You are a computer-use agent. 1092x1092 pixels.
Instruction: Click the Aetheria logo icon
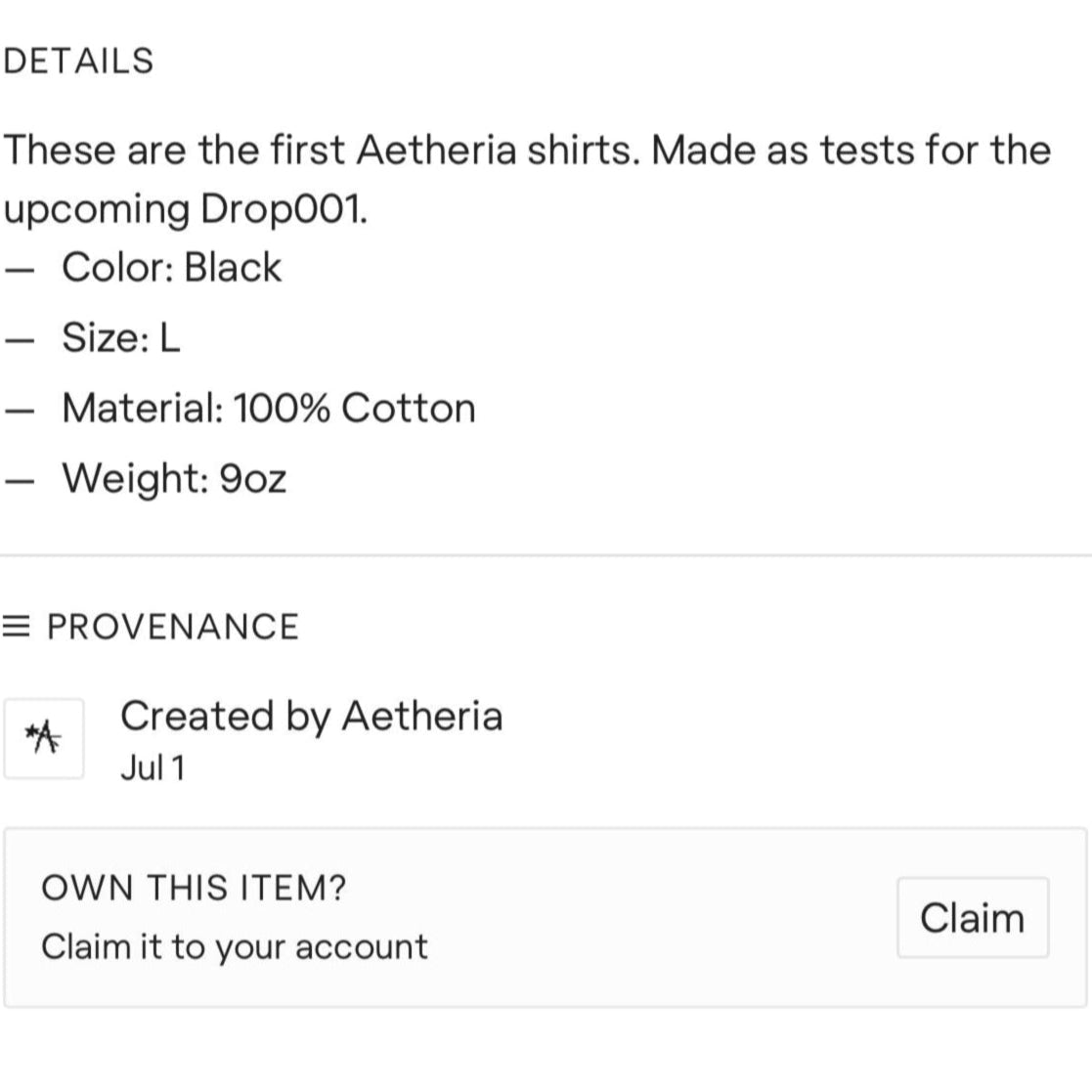pyautogui.click(x=44, y=738)
